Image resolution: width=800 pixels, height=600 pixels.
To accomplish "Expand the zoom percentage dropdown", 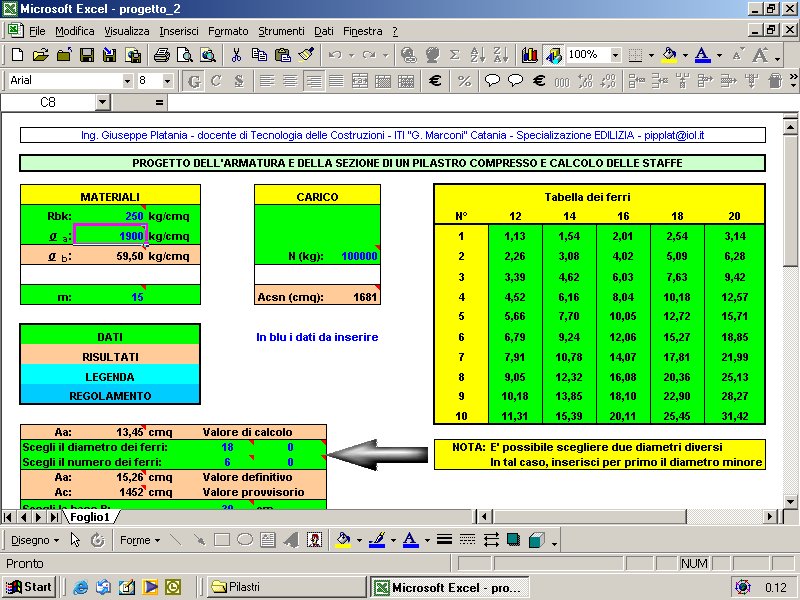I will 615,55.
